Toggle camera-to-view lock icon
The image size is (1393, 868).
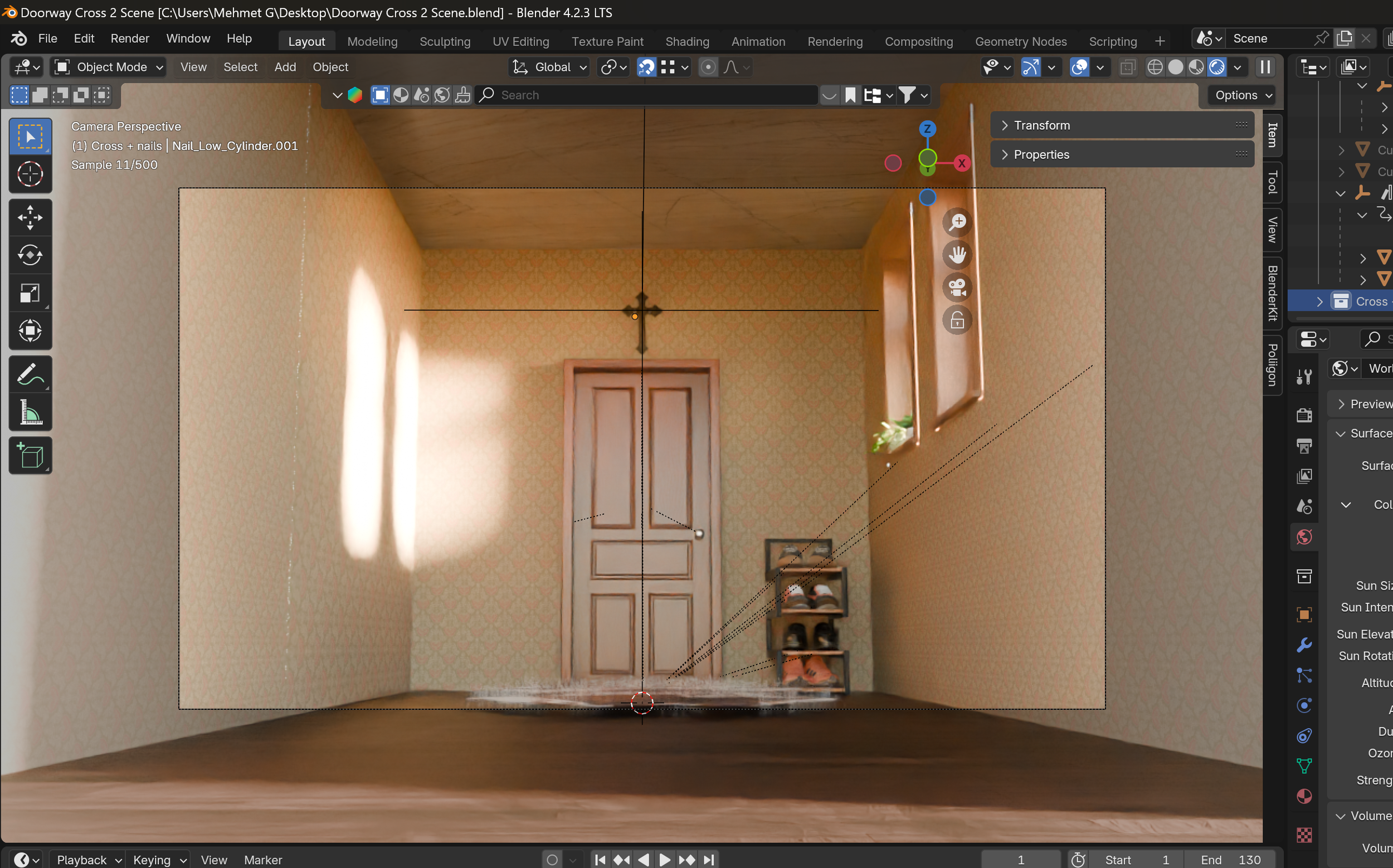[957, 320]
